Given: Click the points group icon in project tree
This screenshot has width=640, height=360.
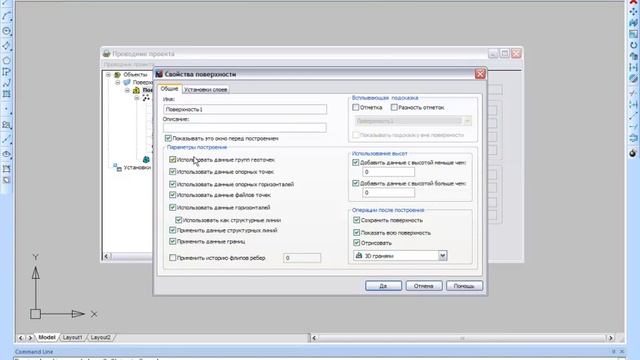Looking at the screenshot, I should click(x=146, y=98).
